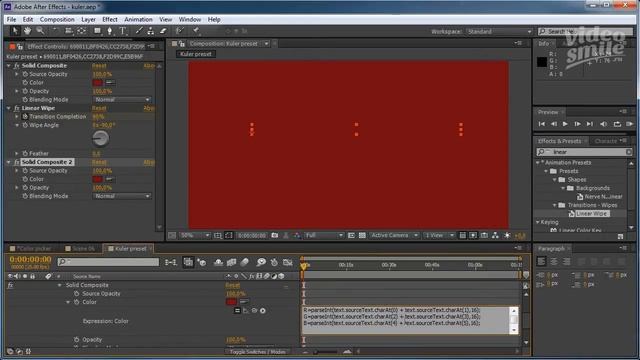Select the Clone Stamp tool

coord(151,31)
